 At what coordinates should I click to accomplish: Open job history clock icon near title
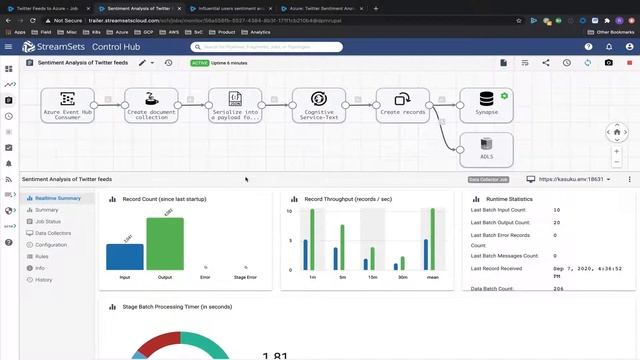[x=168, y=63]
